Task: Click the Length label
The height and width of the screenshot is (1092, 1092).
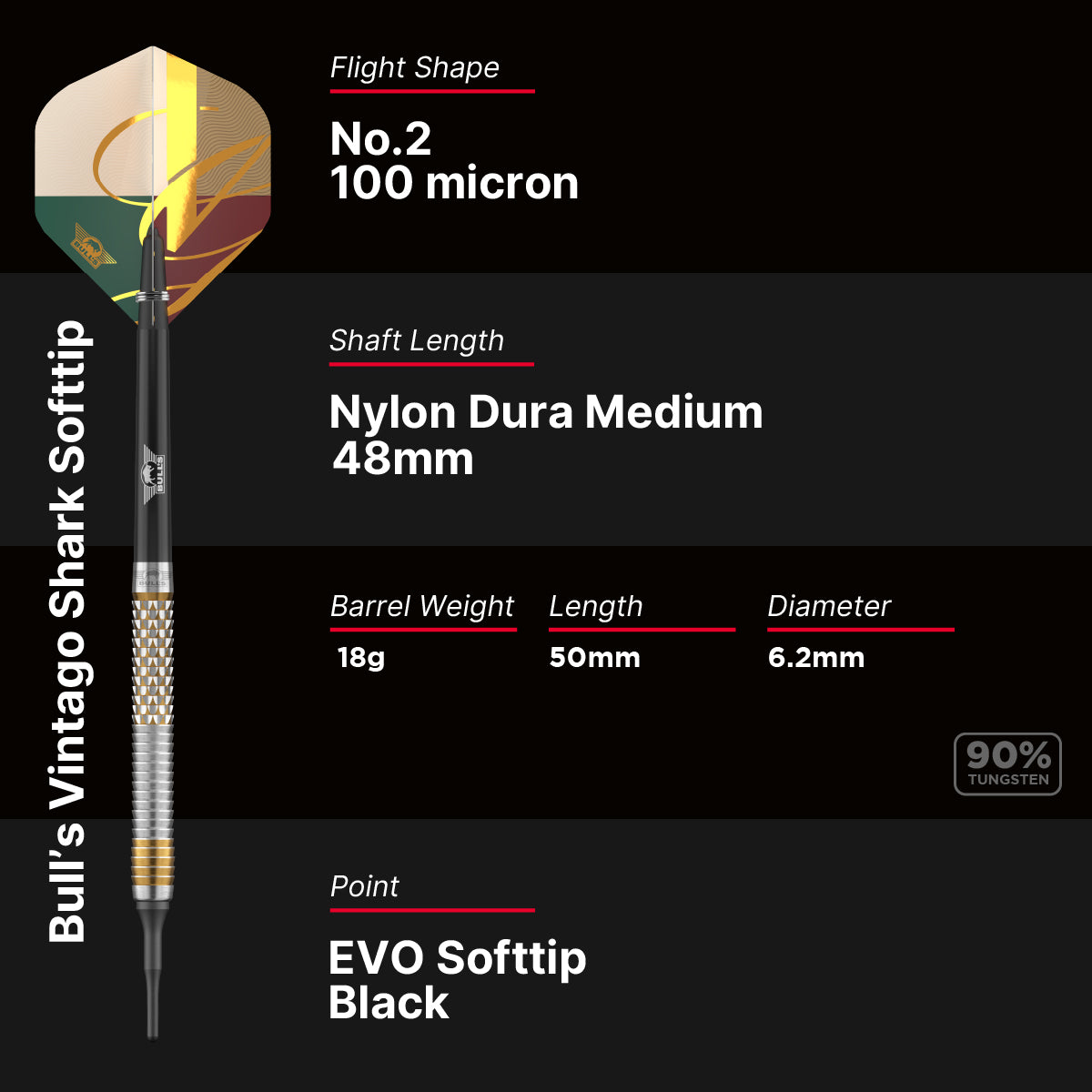Action: (595, 606)
